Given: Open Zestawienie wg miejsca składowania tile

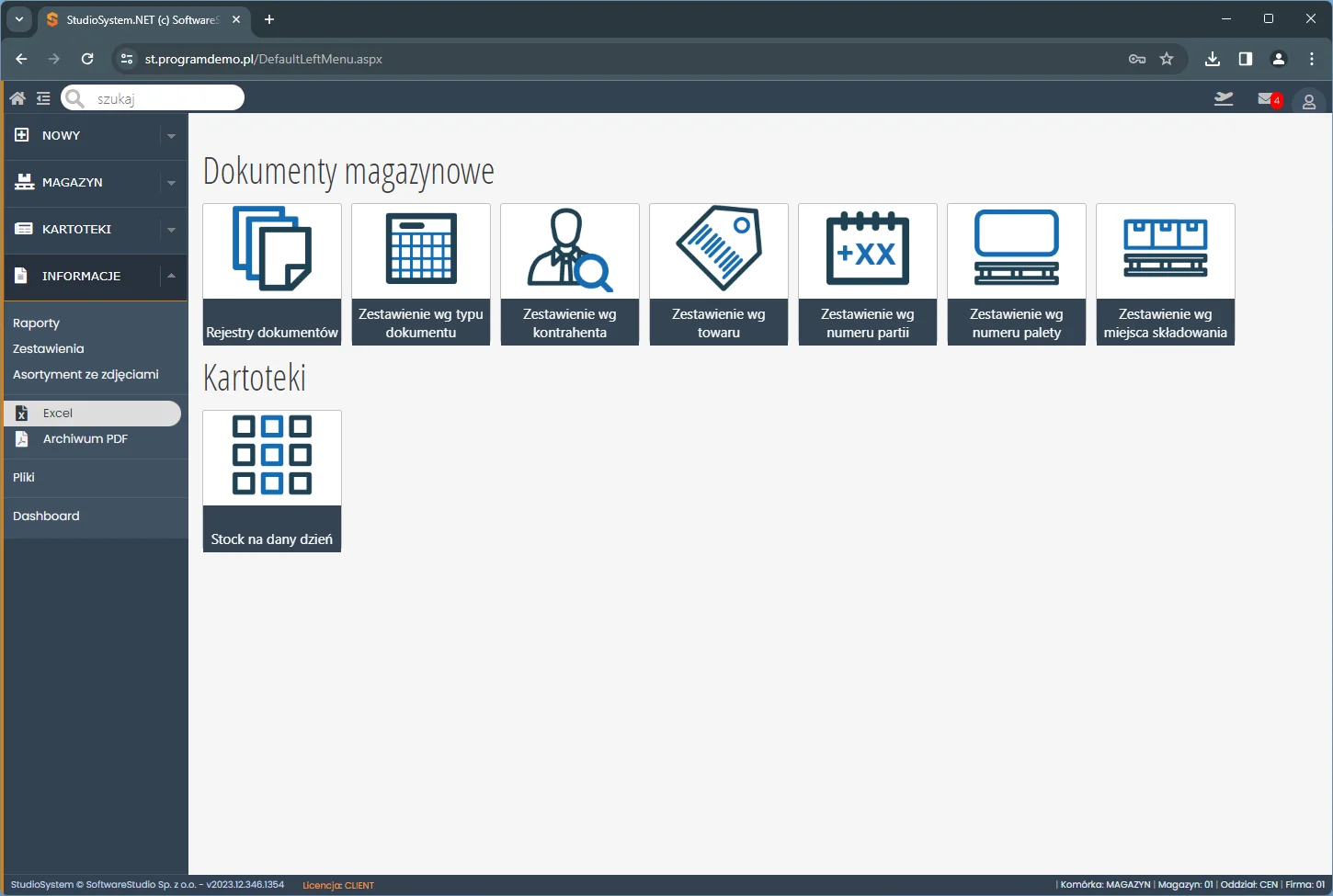Looking at the screenshot, I should point(1166,274).
